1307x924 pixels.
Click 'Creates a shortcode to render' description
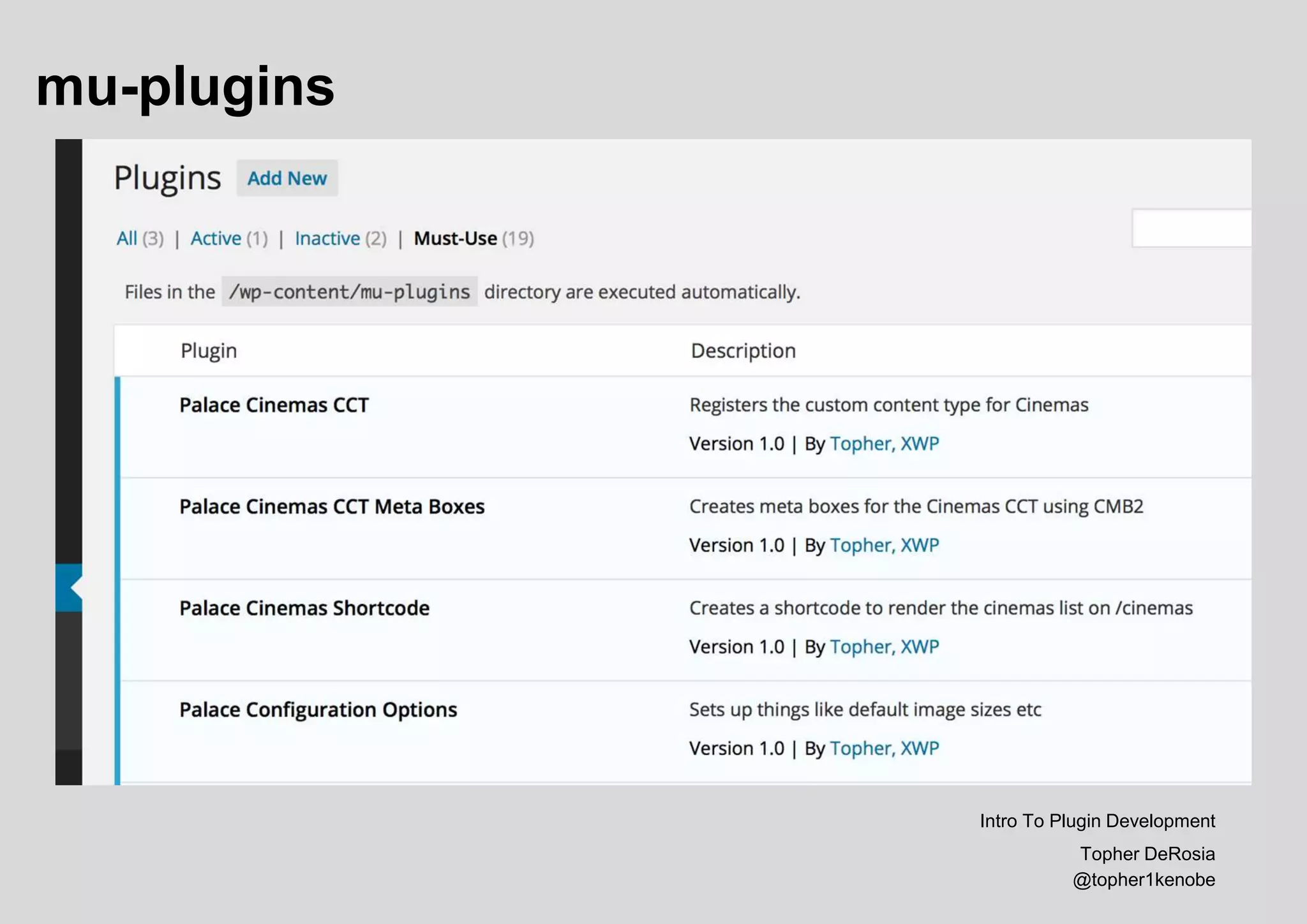941,608
